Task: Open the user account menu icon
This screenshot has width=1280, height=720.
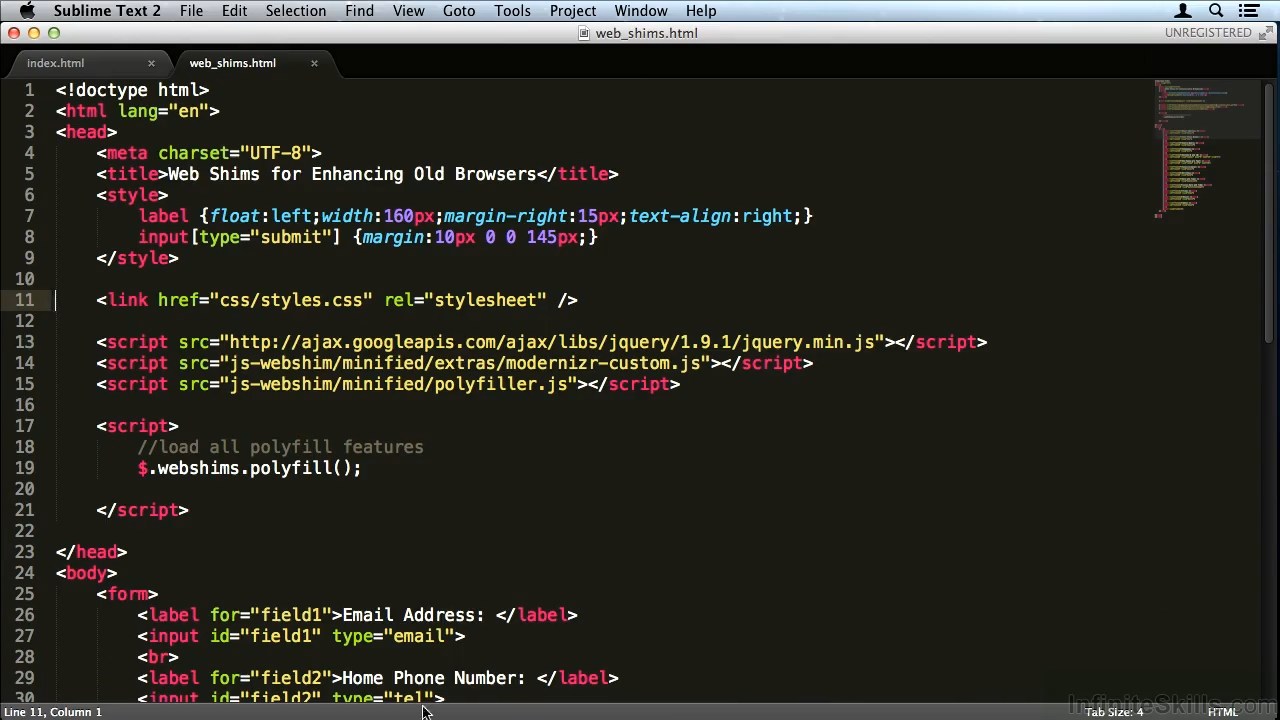Action: pos(1183,11)
